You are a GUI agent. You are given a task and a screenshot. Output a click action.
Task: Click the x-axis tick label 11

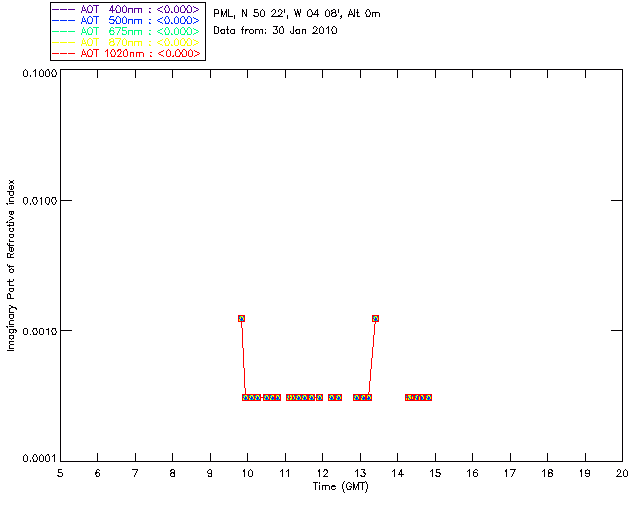tap(285, 473)
